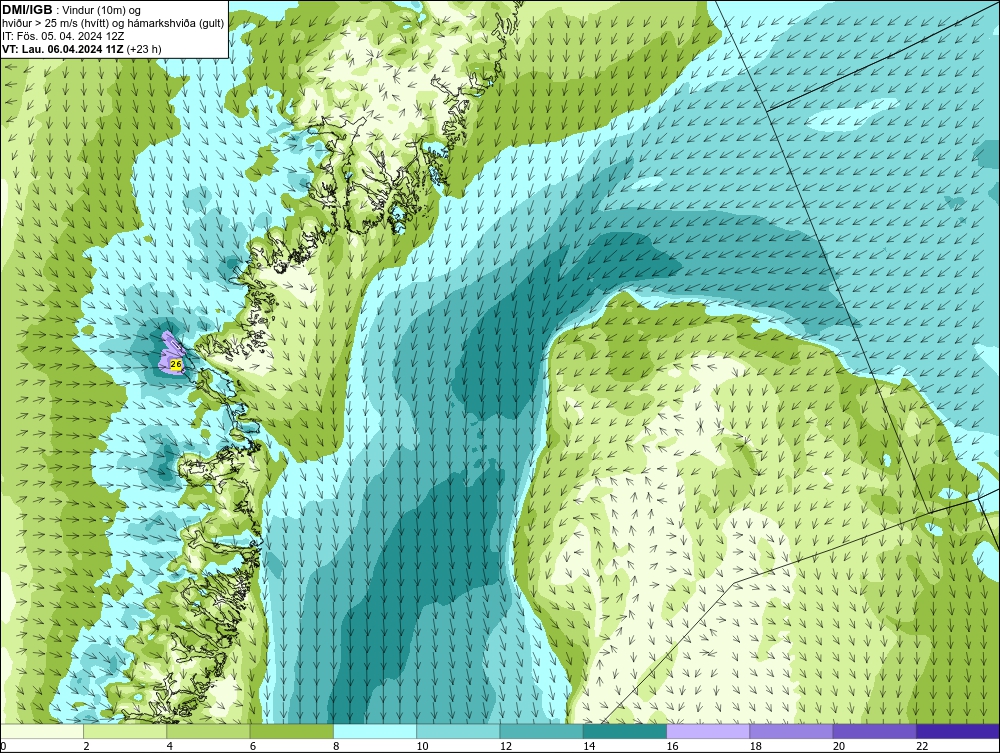Pick the 20–22 m/s purple swatch
Image resolution: width=1000 pixels, height=753 pixels.
coord(874,731)
